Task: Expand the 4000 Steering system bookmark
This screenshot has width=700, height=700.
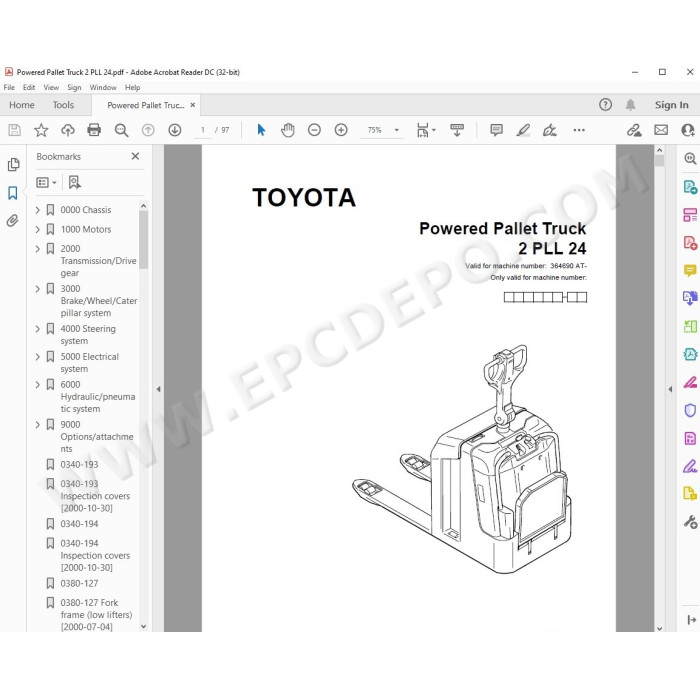Action: coord(38,329)
